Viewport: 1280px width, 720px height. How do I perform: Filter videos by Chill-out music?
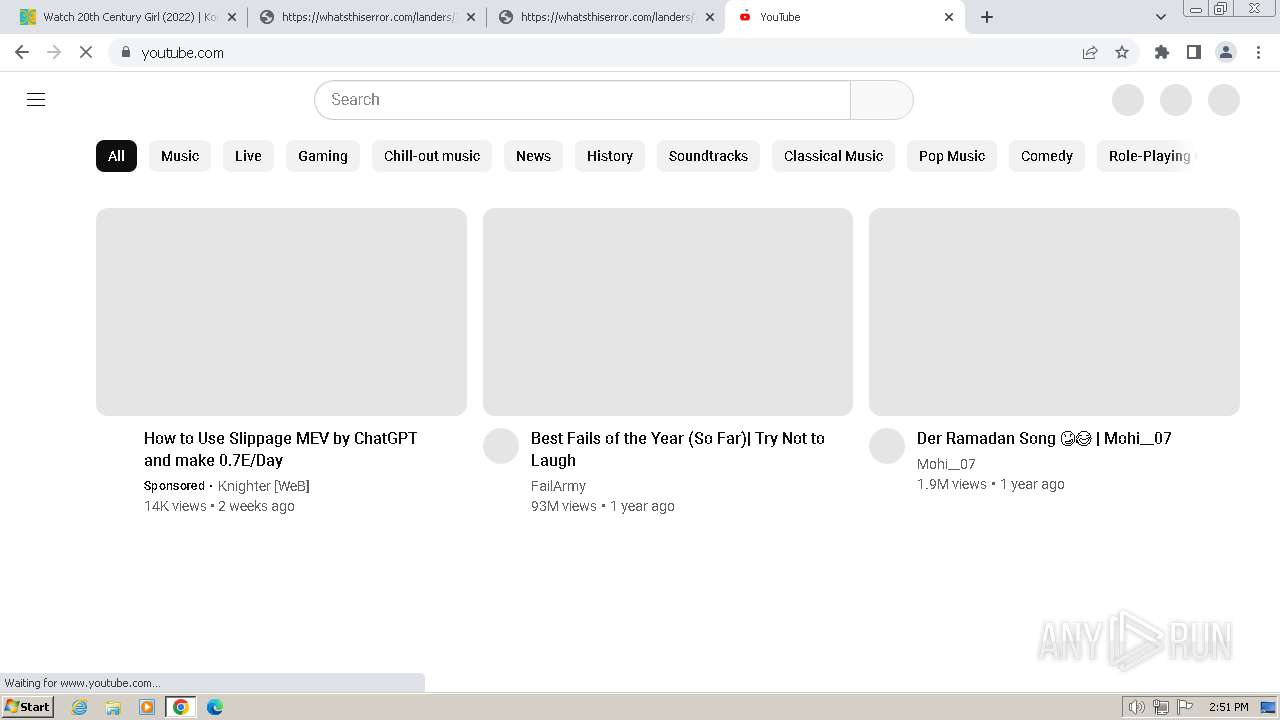(x=432, y=156)
